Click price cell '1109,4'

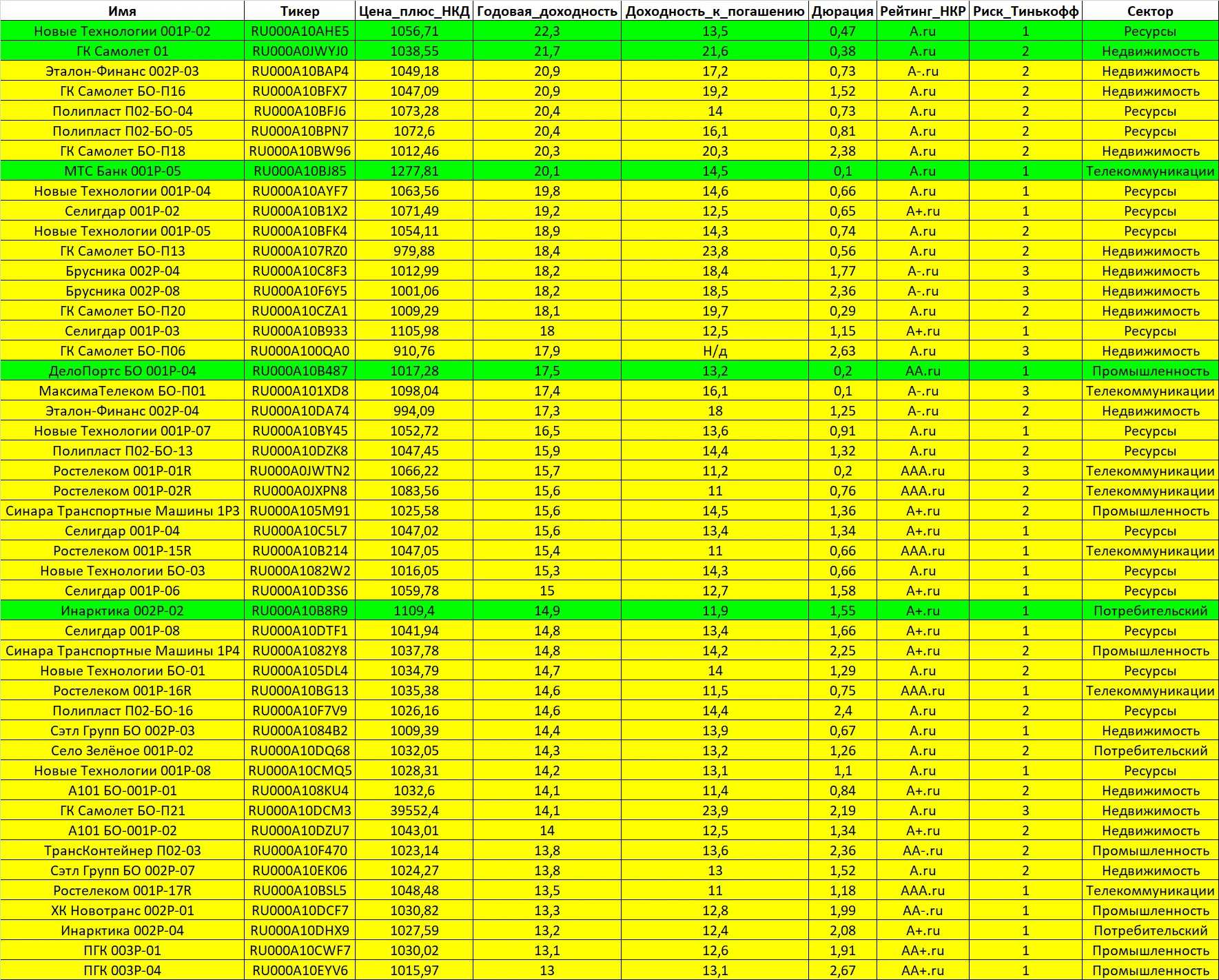pyautogui.click(x=414, y=611)
